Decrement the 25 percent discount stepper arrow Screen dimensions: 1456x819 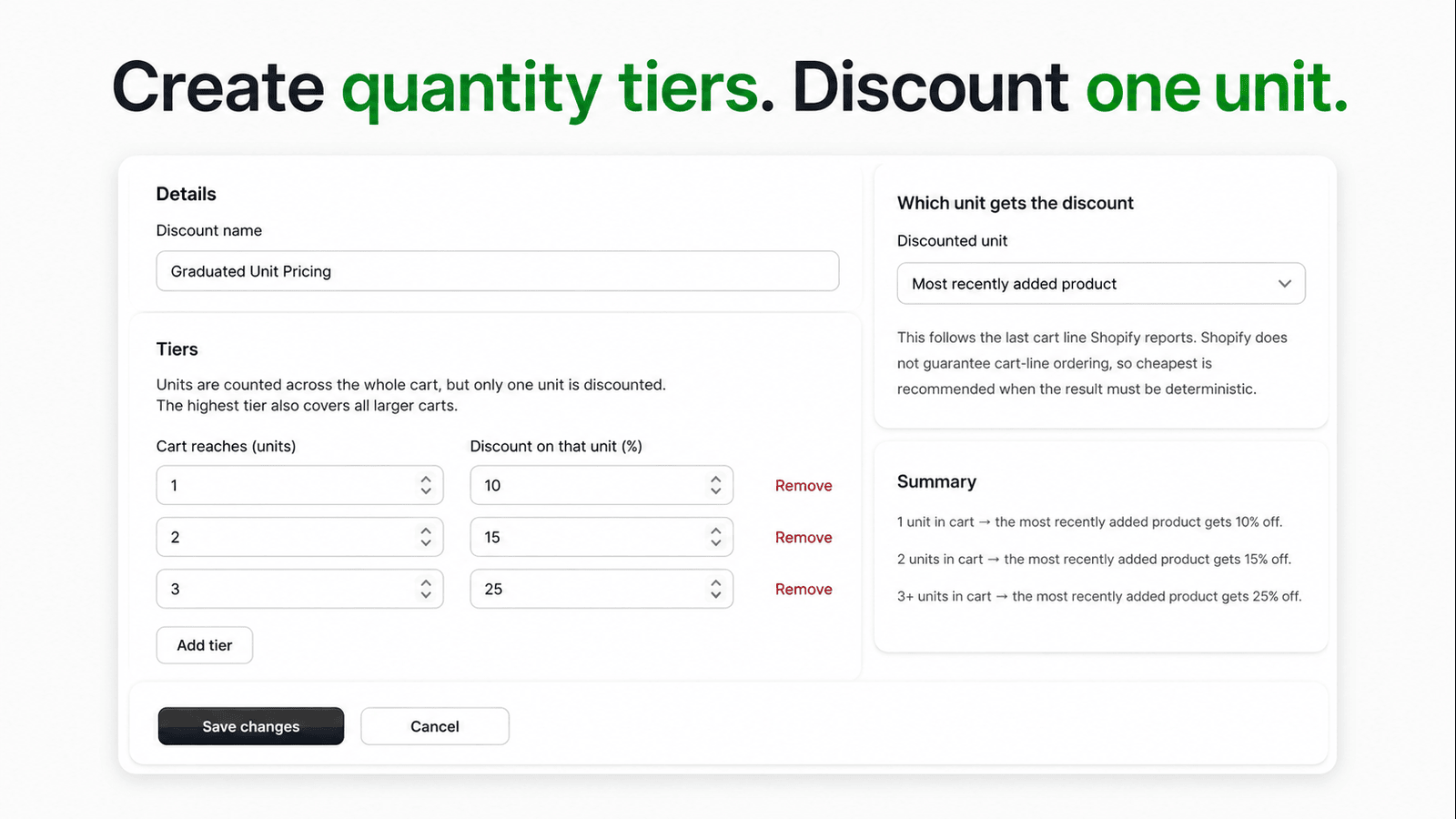tap(716, 595)
